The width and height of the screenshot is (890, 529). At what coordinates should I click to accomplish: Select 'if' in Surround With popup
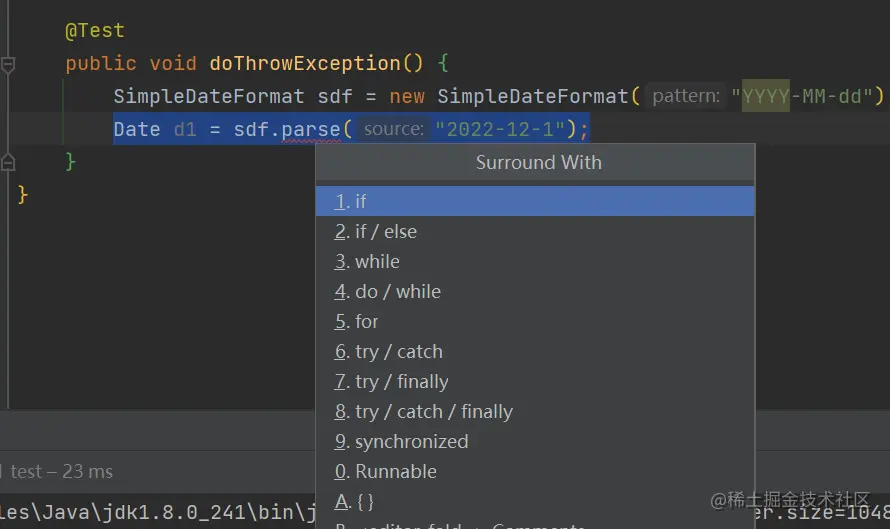pos(535,201)
